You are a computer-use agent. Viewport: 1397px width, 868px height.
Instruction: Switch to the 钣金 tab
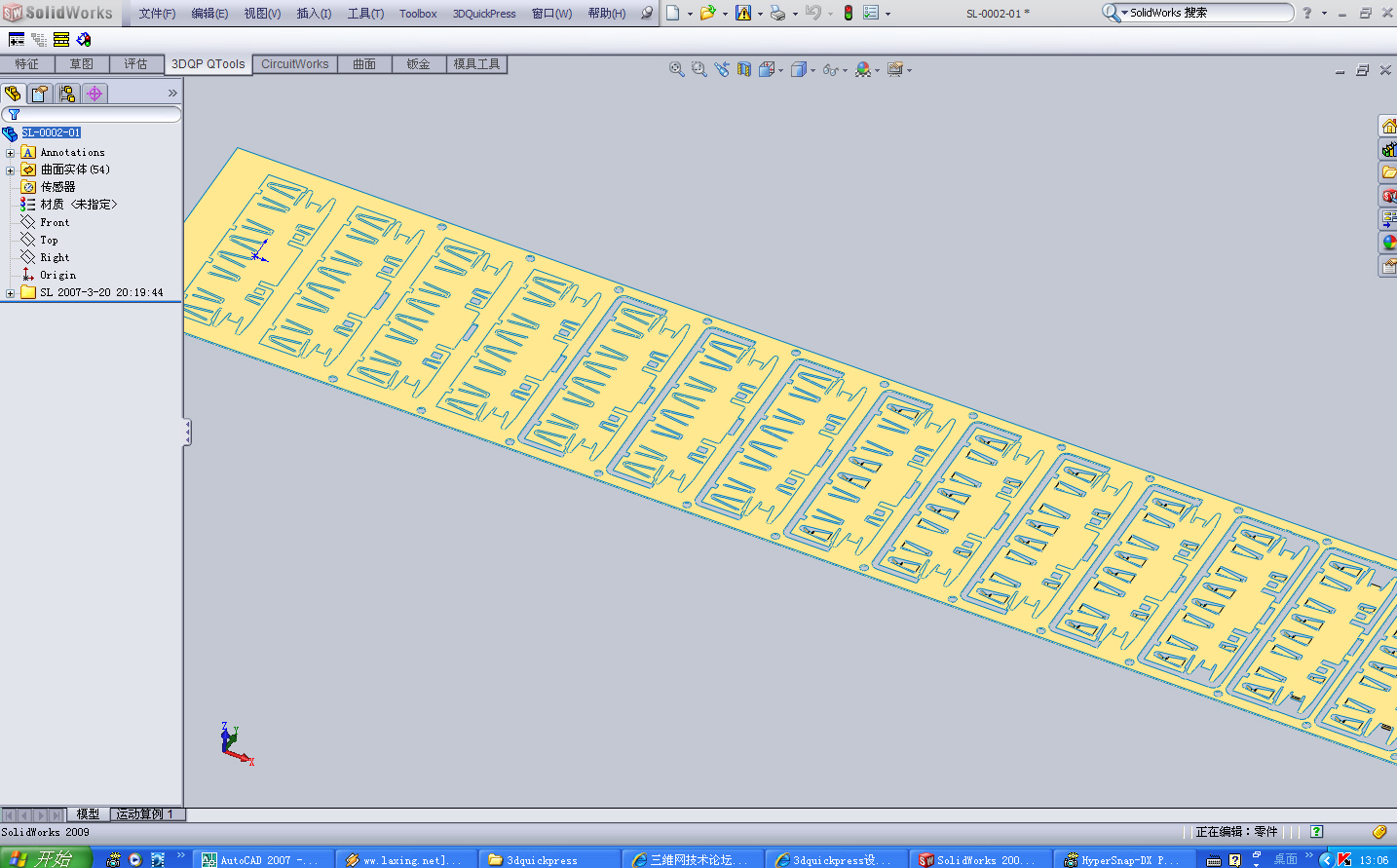point(419,64)
